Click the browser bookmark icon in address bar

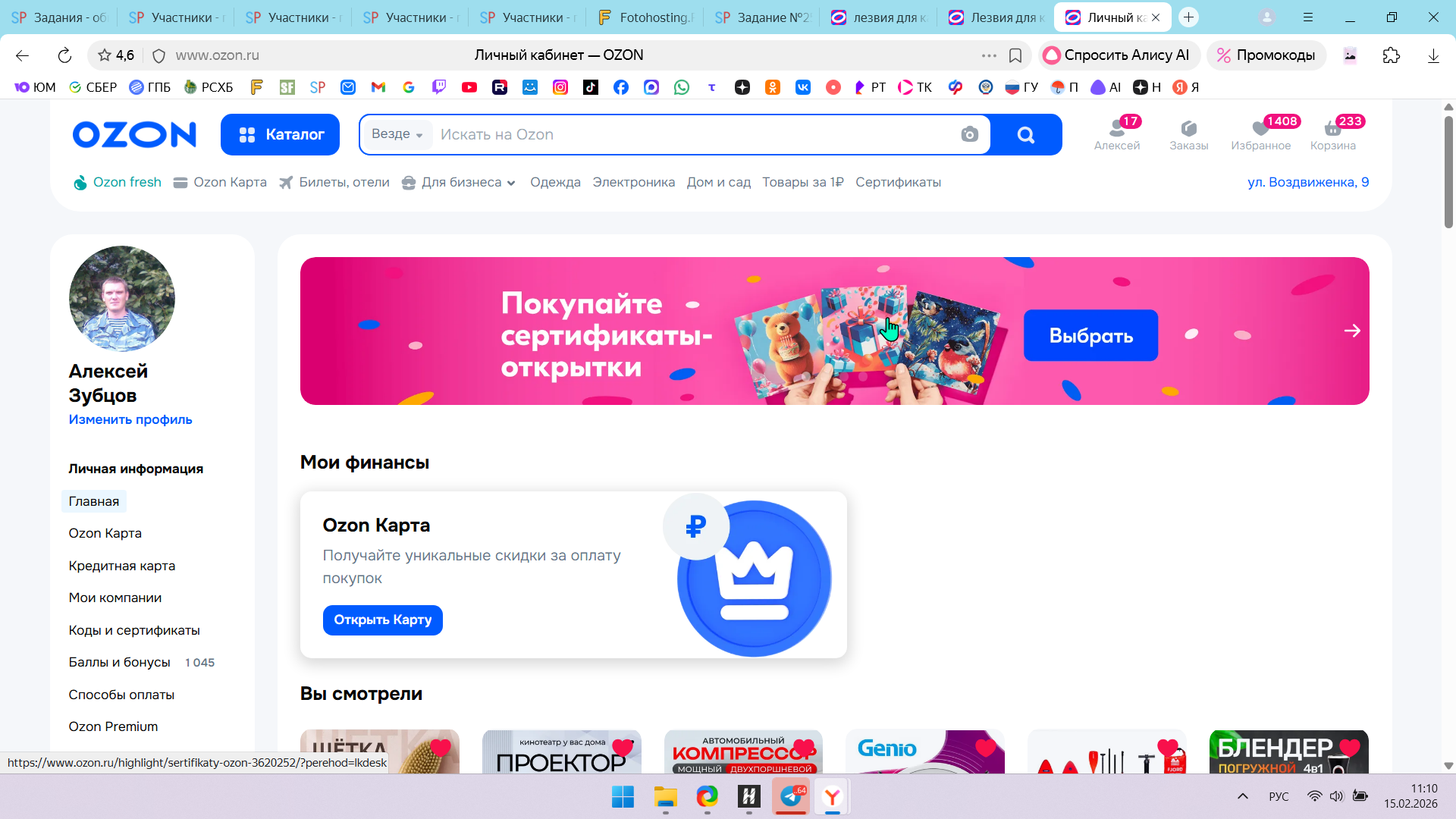[x=1015, y=55]
